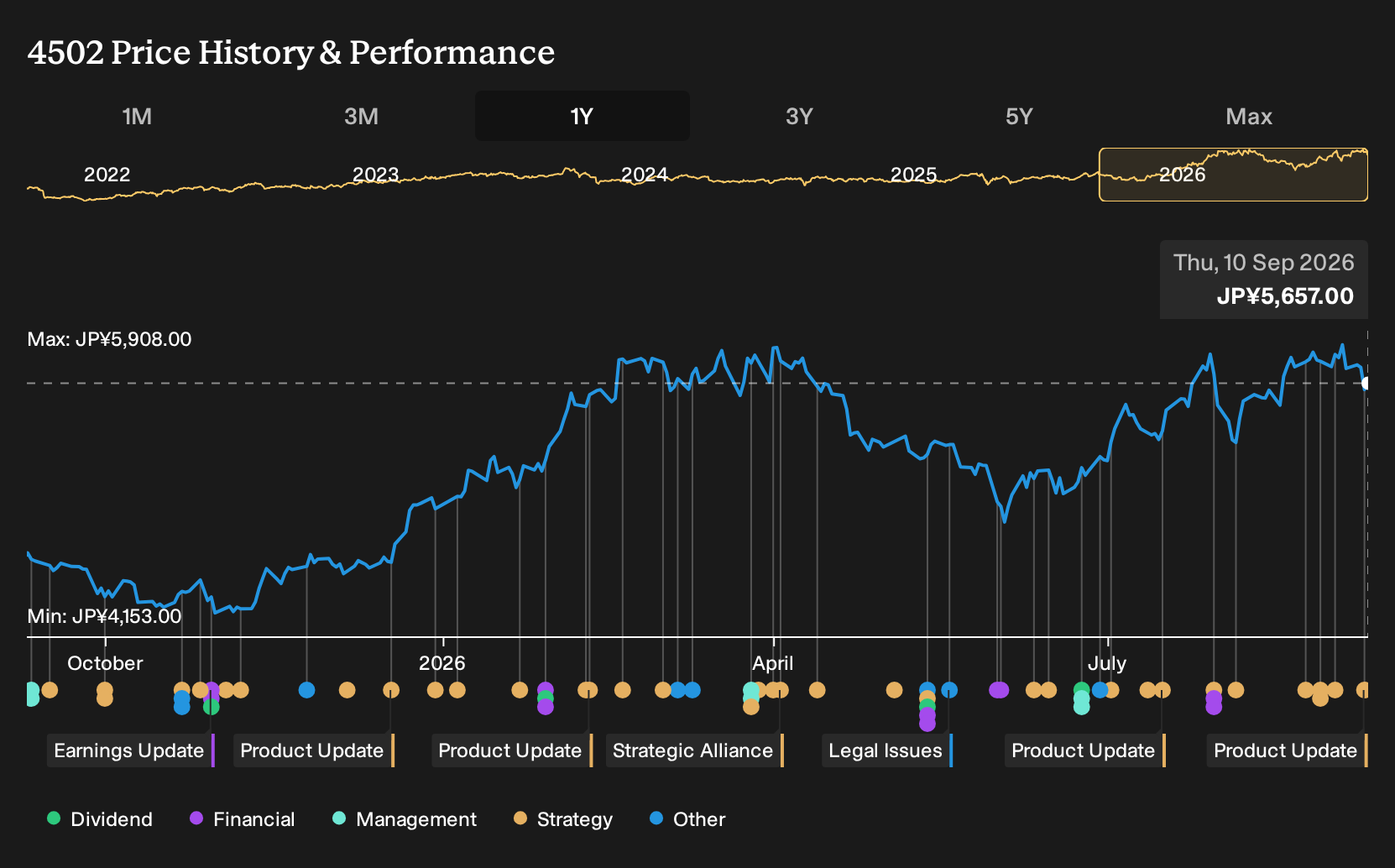Select teal Management dot under April

click(751, 691)
